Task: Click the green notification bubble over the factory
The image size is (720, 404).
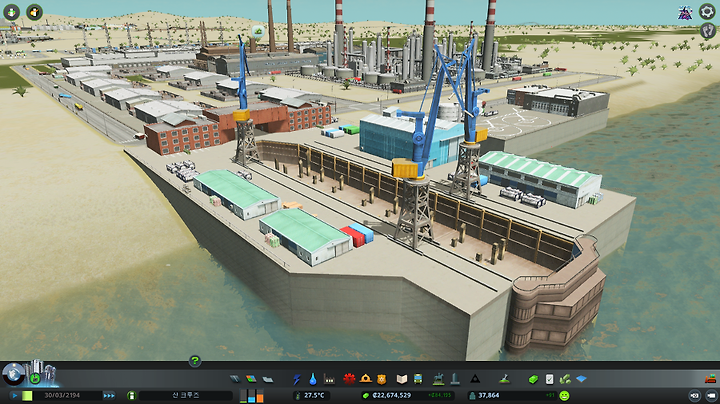Action: click(258, 31)
